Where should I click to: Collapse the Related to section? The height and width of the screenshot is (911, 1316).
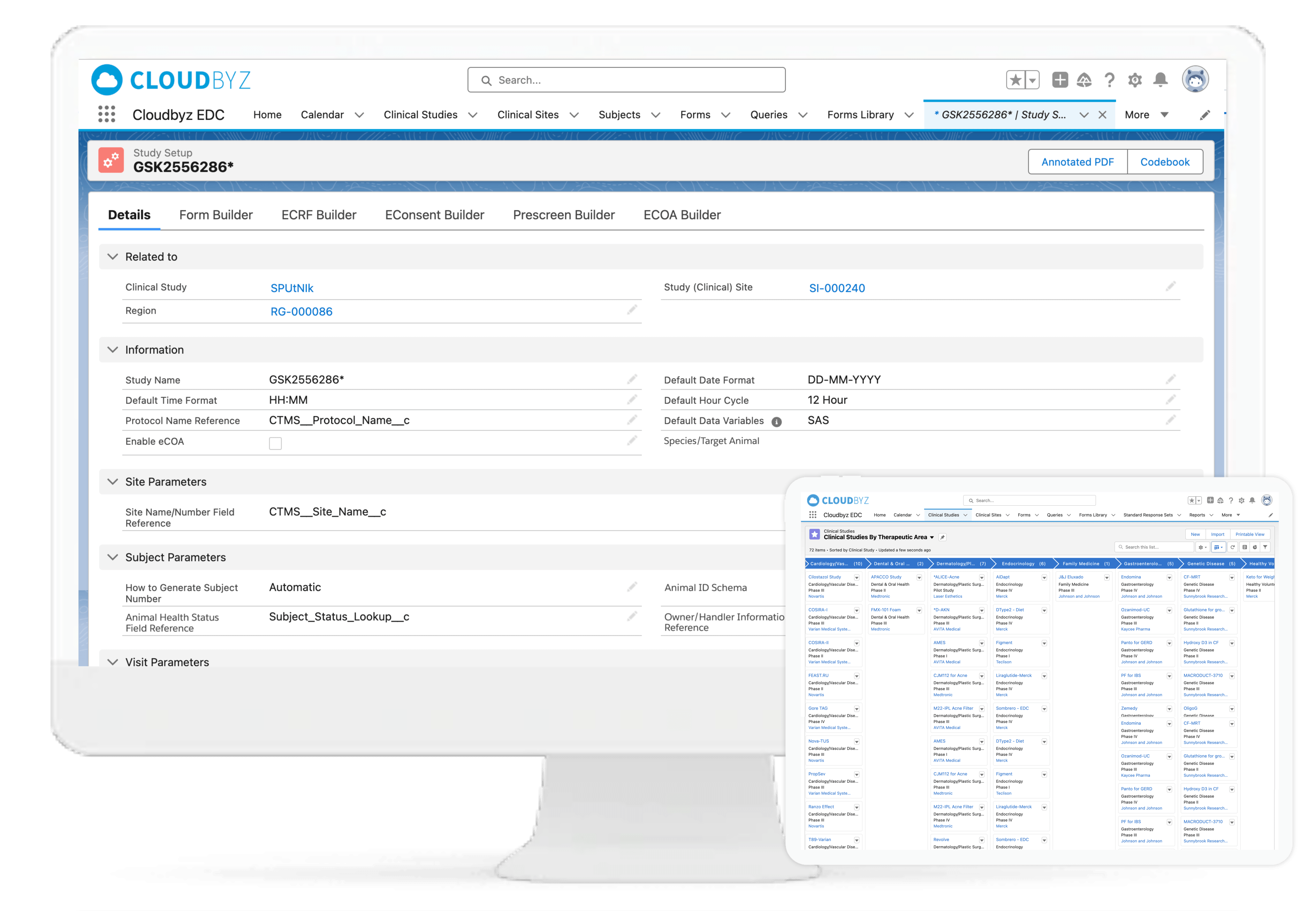(x=112, y=257)
